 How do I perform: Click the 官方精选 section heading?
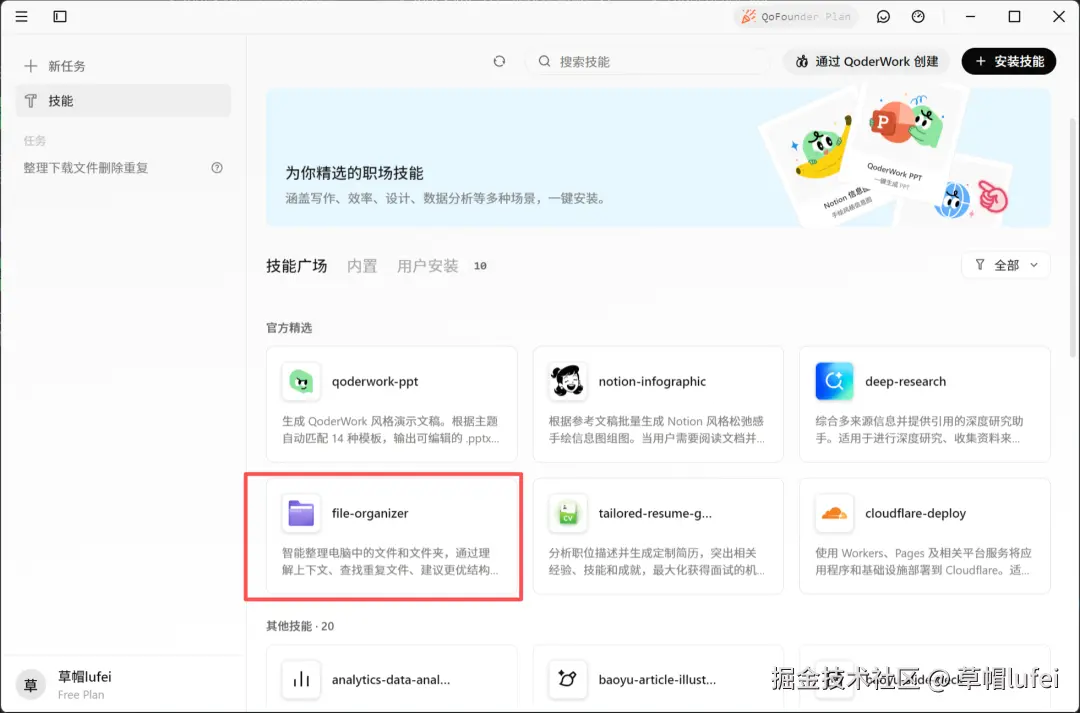pyautogui.click(x=289, y=328)
